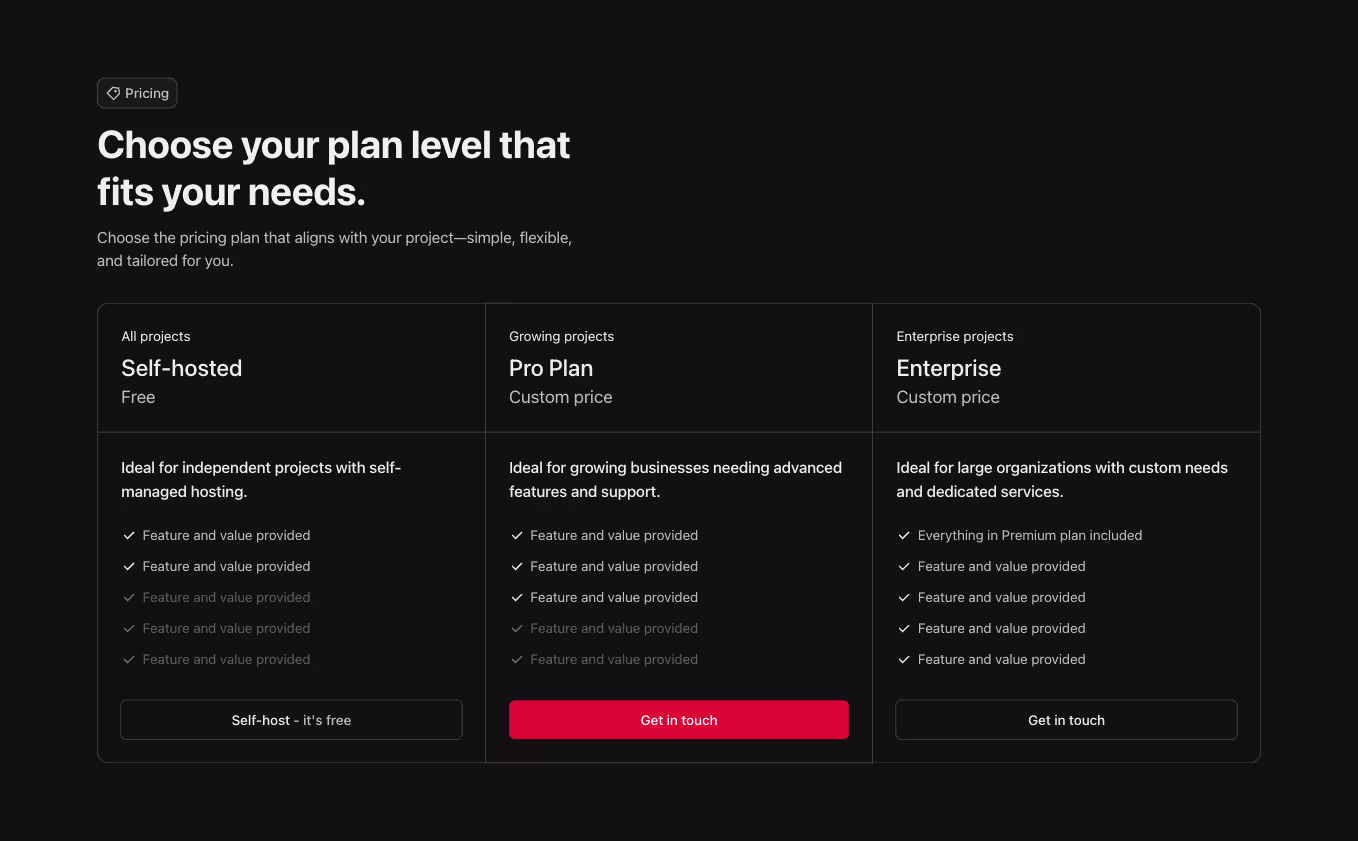Select the Pro Plan card
The image size is (1358, 841).
tap(679, 530)
